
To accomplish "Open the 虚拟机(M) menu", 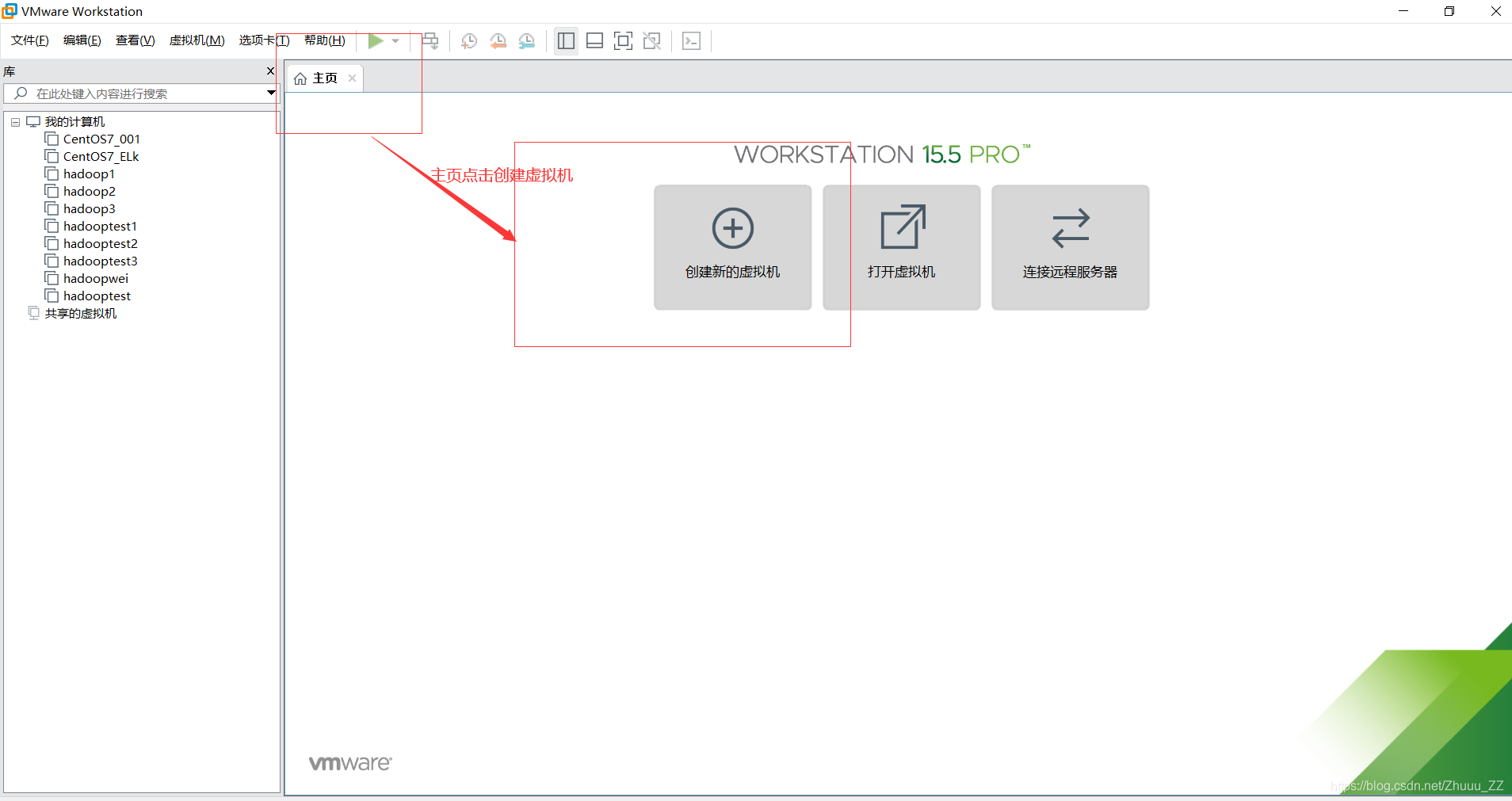I will tap(197, 40).
